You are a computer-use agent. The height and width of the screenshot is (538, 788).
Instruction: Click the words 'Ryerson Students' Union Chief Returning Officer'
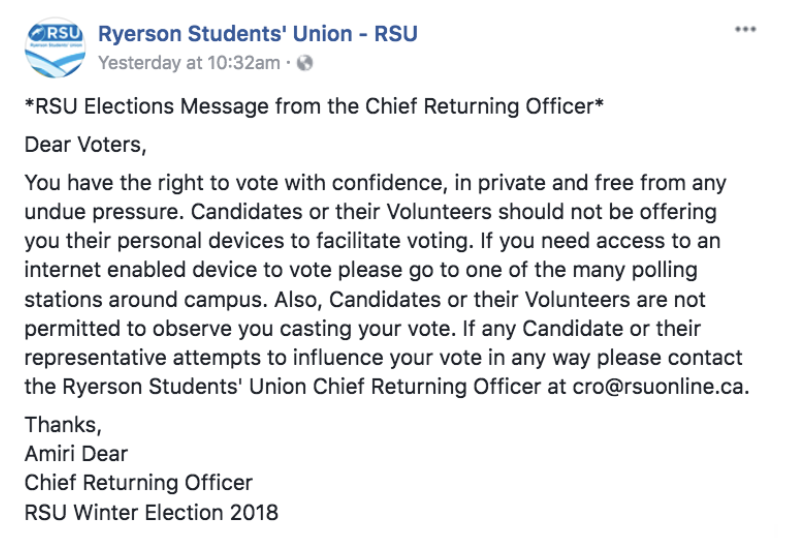(302, 386)
